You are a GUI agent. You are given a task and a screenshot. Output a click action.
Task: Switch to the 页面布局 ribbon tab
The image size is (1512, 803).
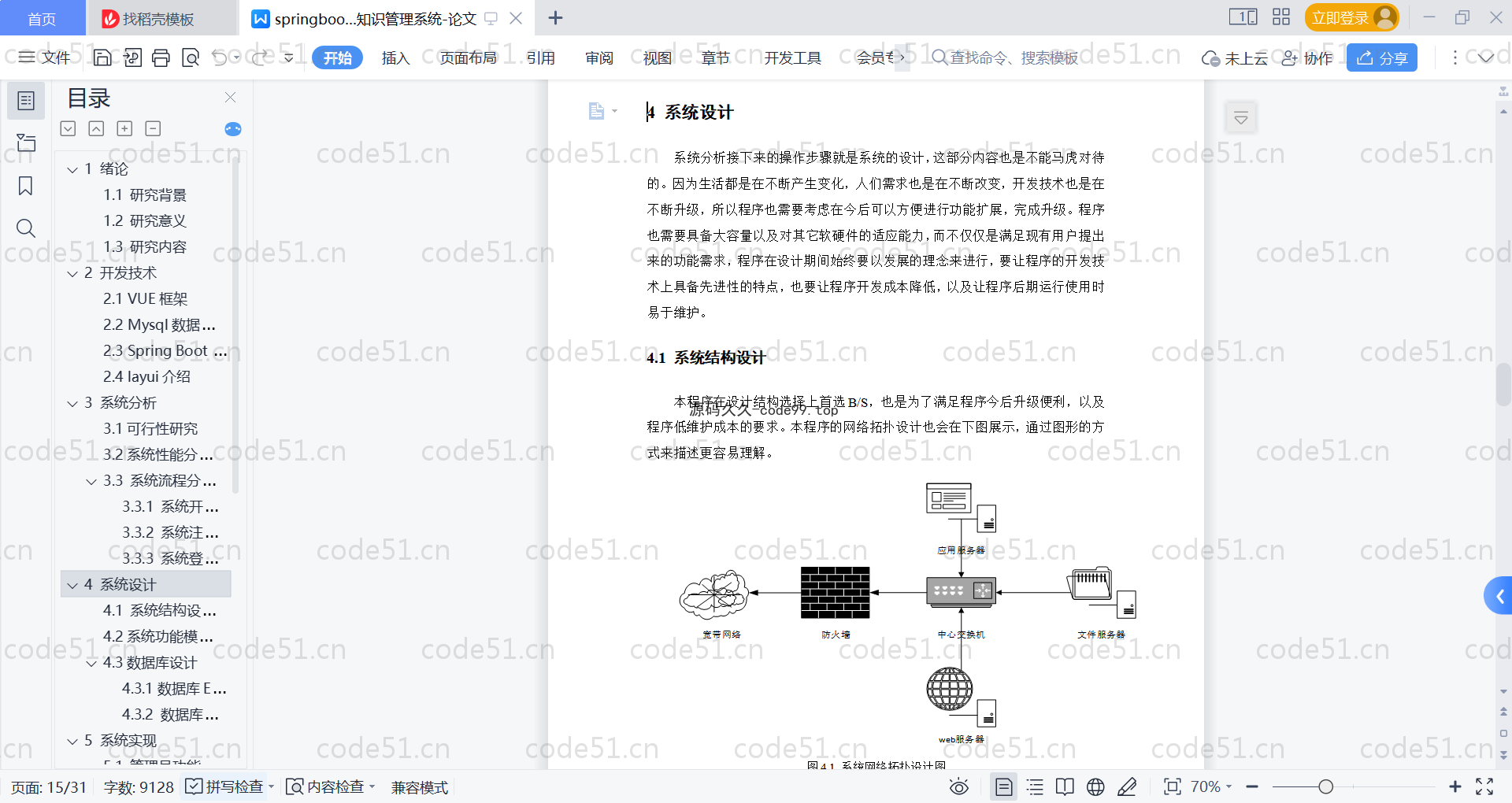tap(468, 57)
